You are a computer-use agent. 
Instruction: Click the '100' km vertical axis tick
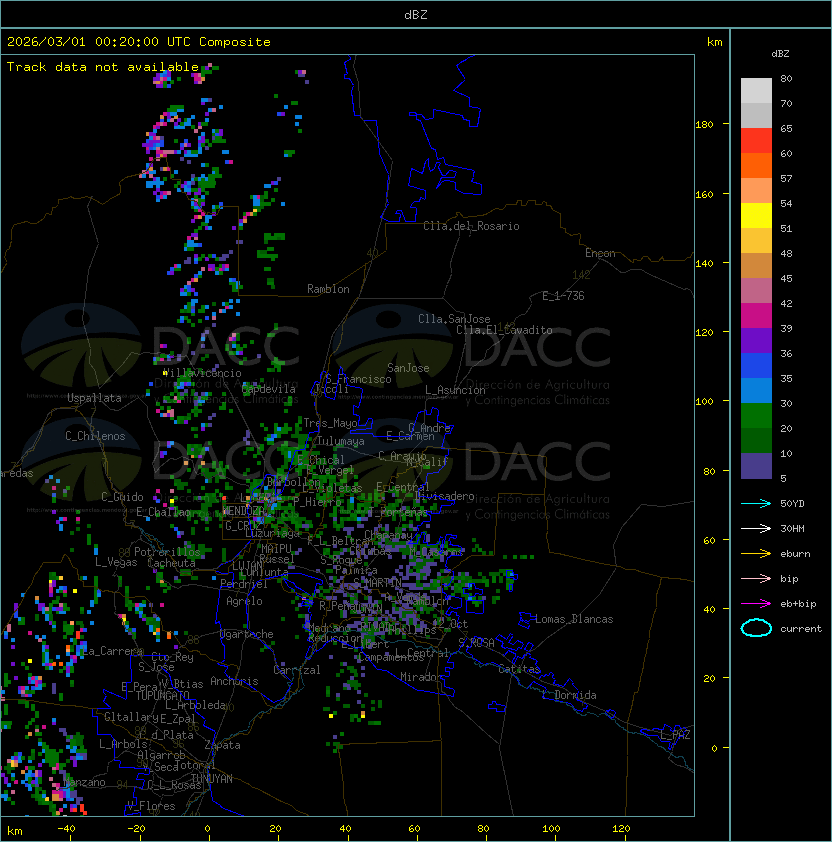coord(704,401)
